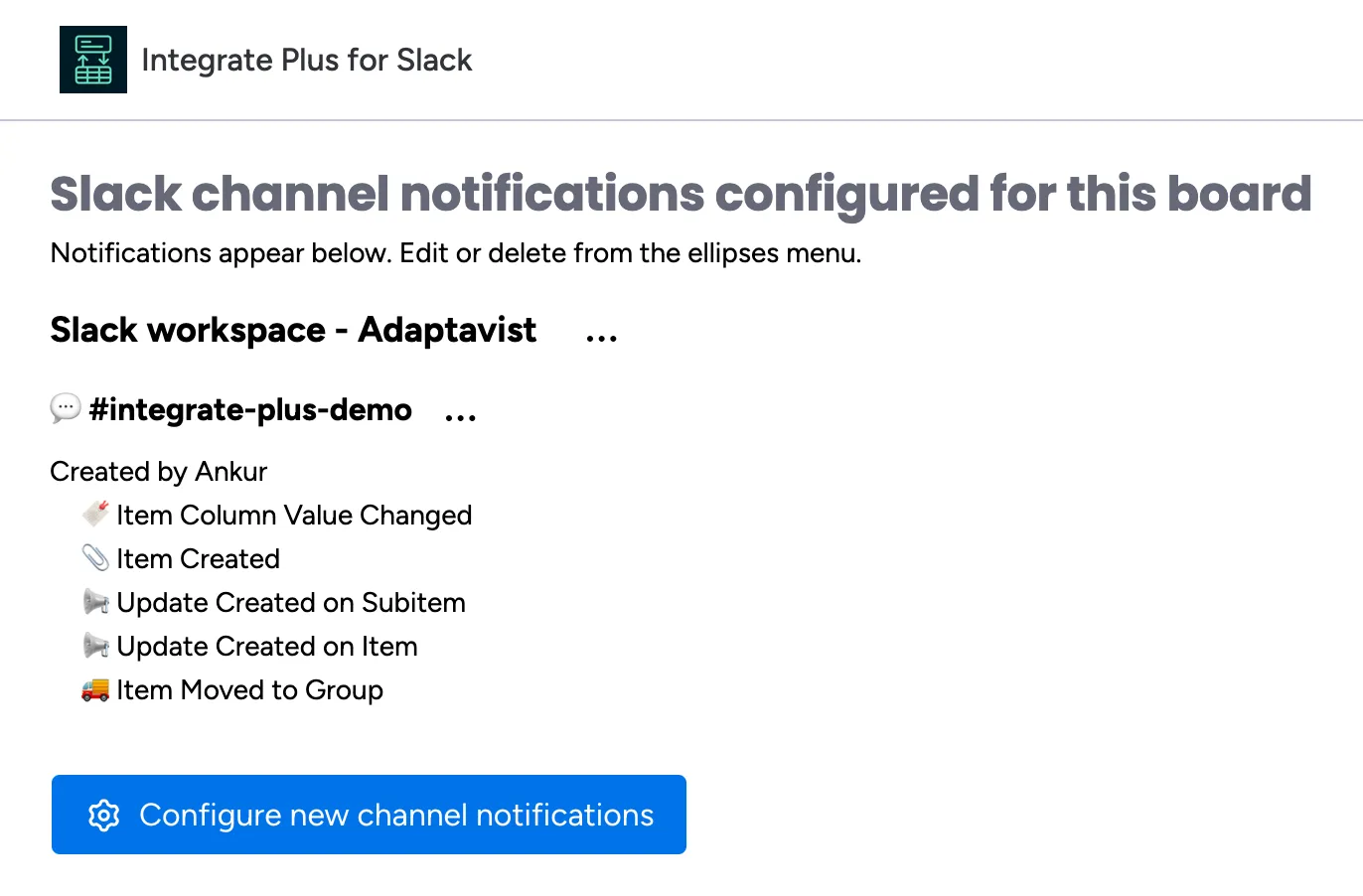The image size is (1363, 896).
Task: Open ellipsis menu next to #integrate-plus-demo
Action: point(460,417)
